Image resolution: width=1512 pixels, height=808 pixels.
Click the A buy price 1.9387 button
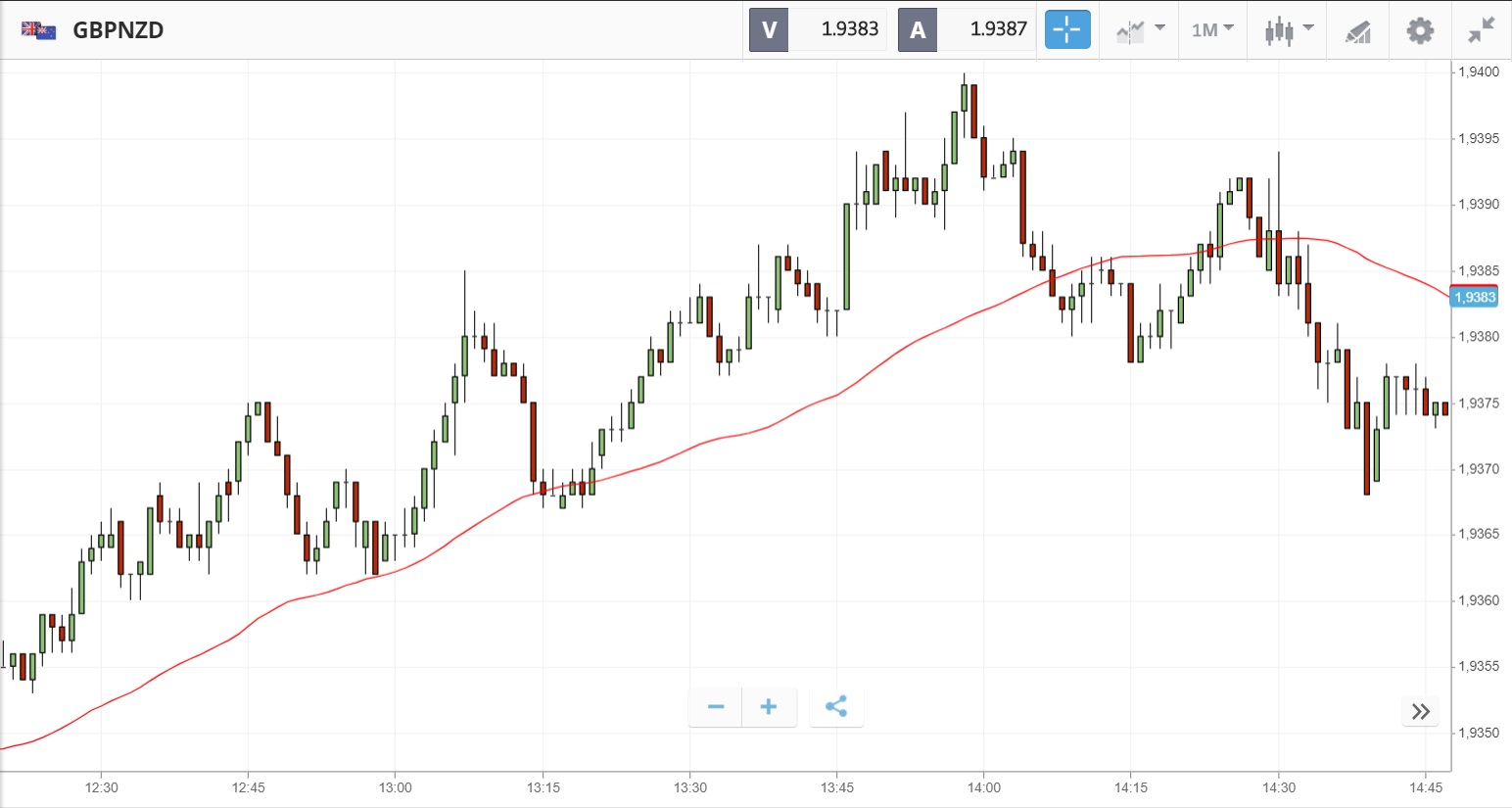967,29
